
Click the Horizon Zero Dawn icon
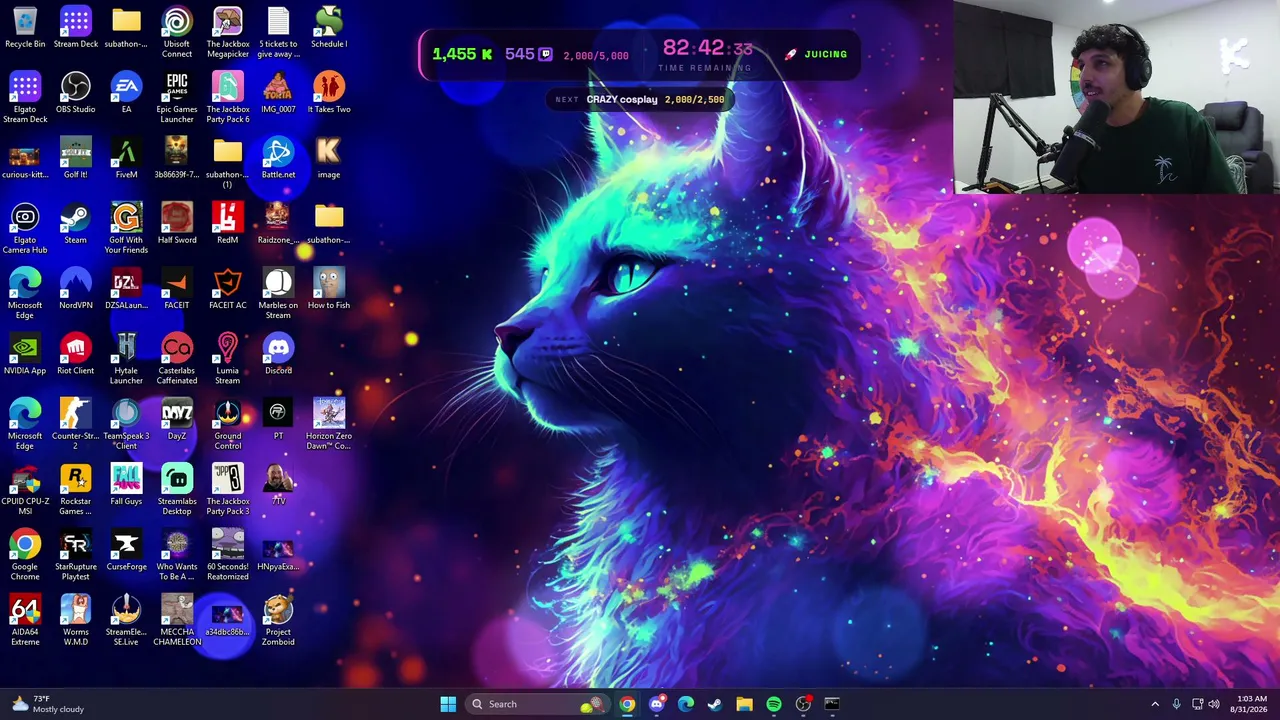[x=329, y=425]
